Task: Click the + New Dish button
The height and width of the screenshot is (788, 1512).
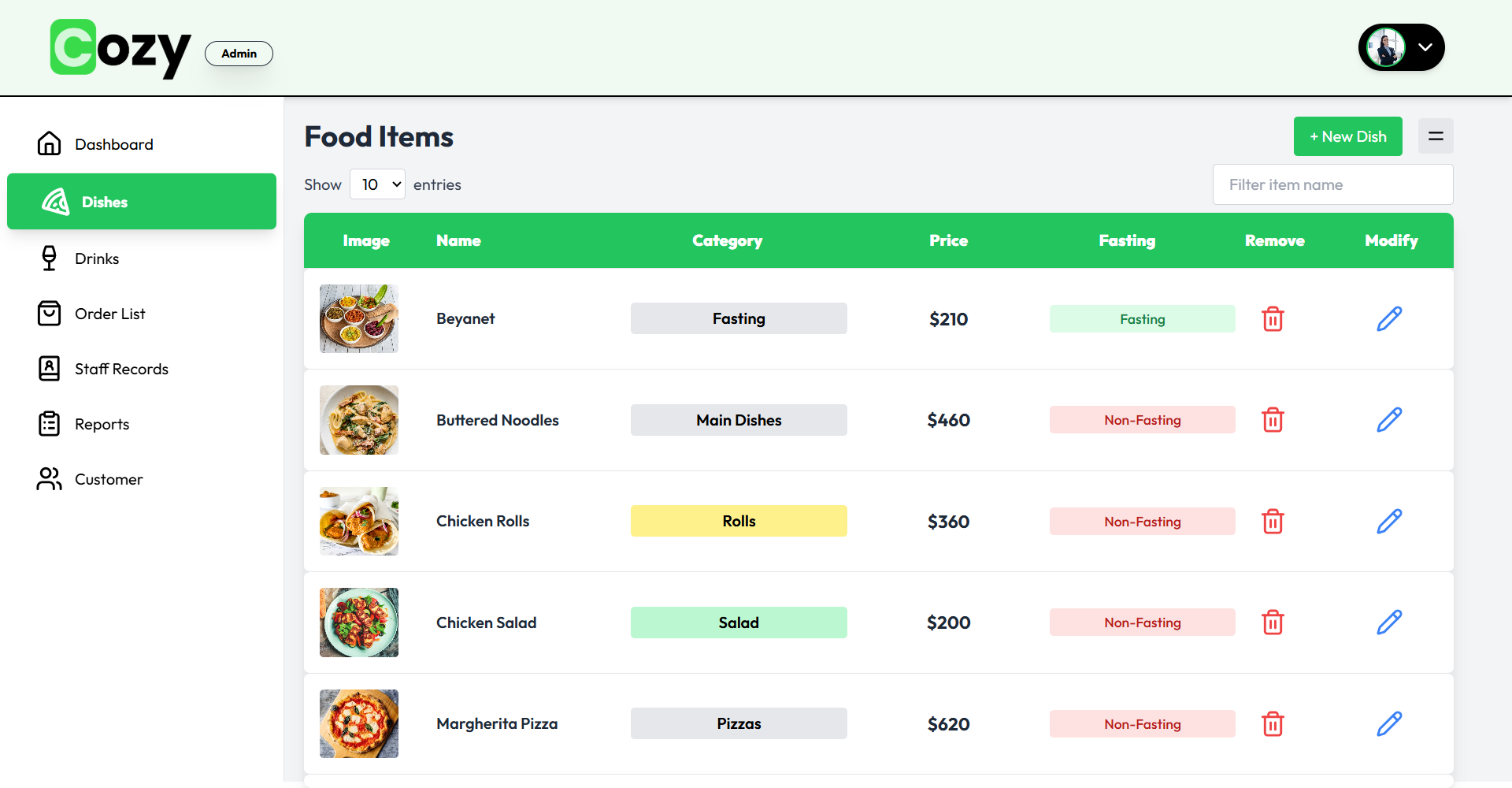Action: 1347,136
